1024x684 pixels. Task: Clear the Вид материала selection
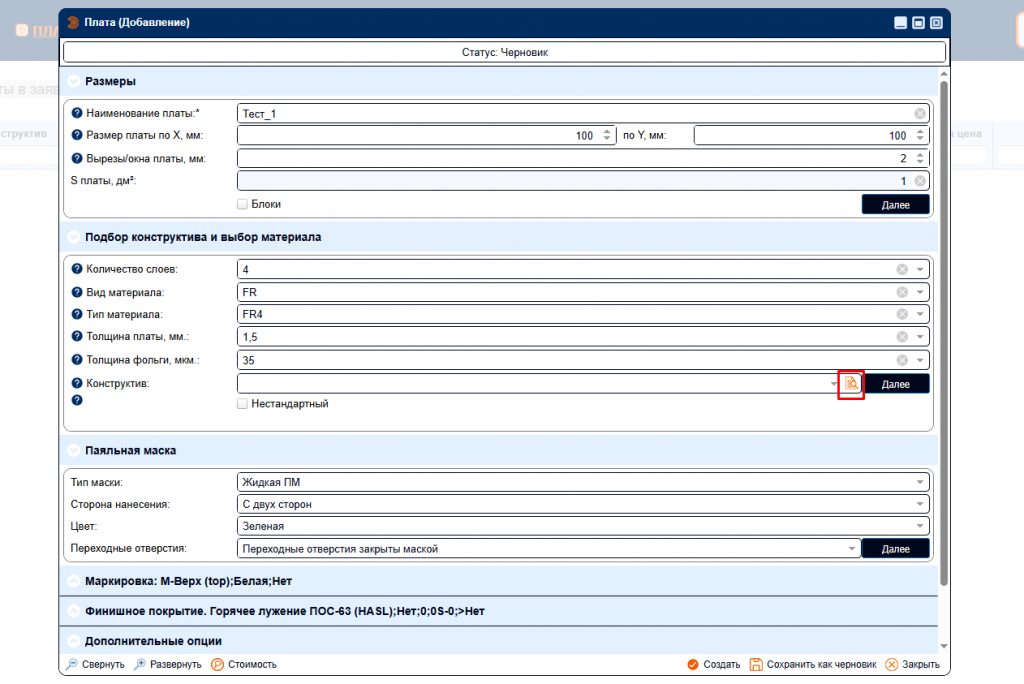902,292
